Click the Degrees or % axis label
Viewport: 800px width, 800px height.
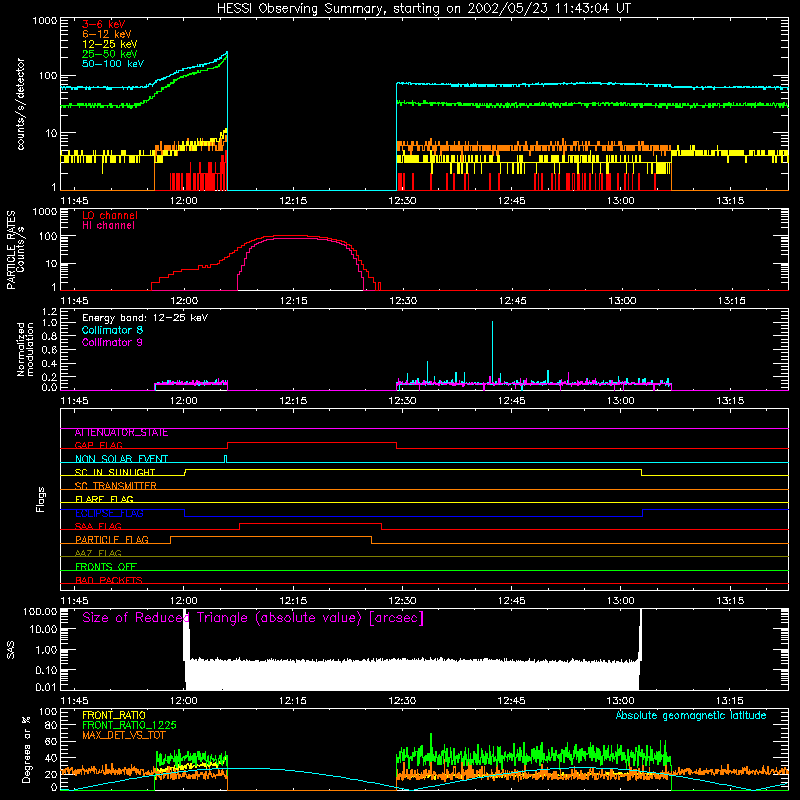point(26,749)
